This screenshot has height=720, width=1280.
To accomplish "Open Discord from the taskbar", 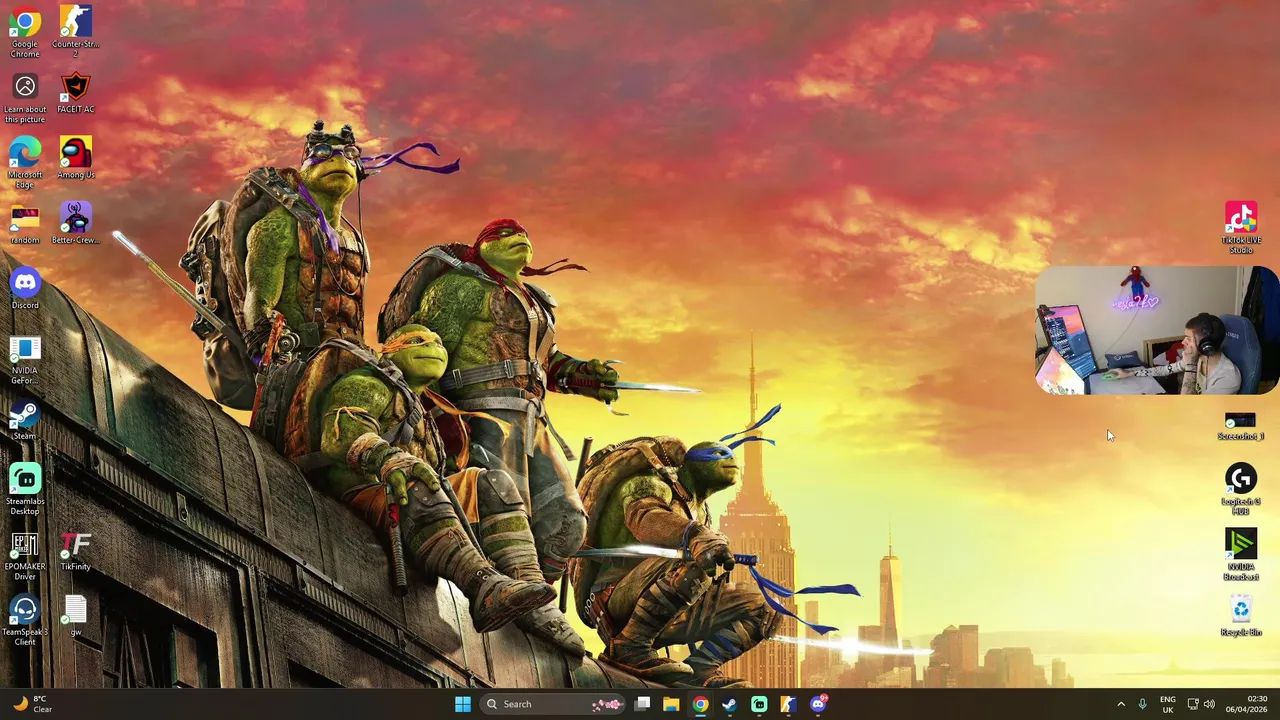I will pos(818,704).
